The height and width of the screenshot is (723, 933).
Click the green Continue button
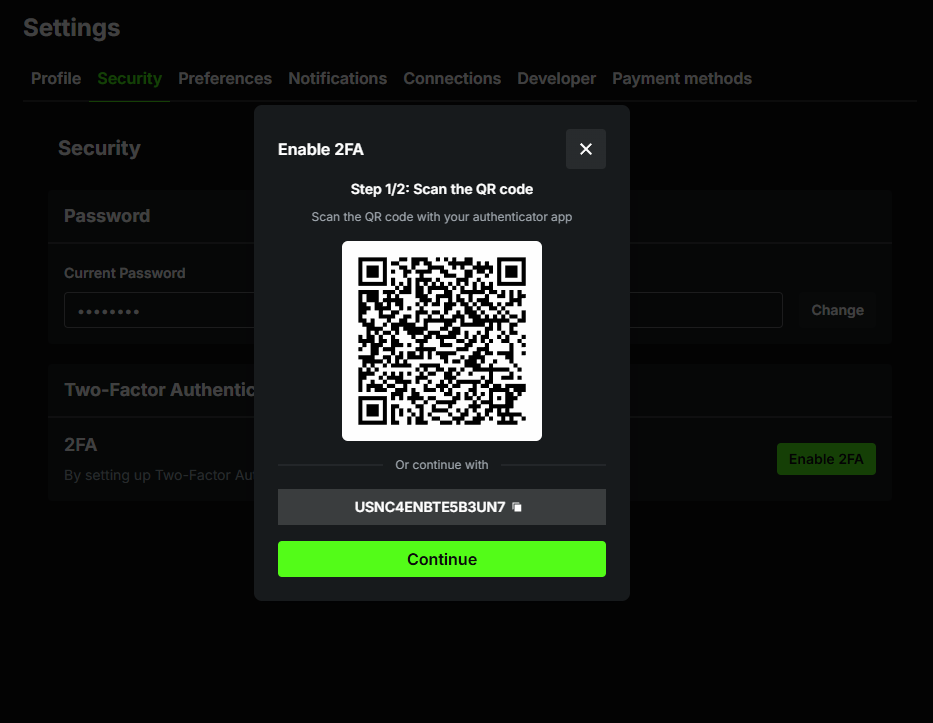coord(442,559)
